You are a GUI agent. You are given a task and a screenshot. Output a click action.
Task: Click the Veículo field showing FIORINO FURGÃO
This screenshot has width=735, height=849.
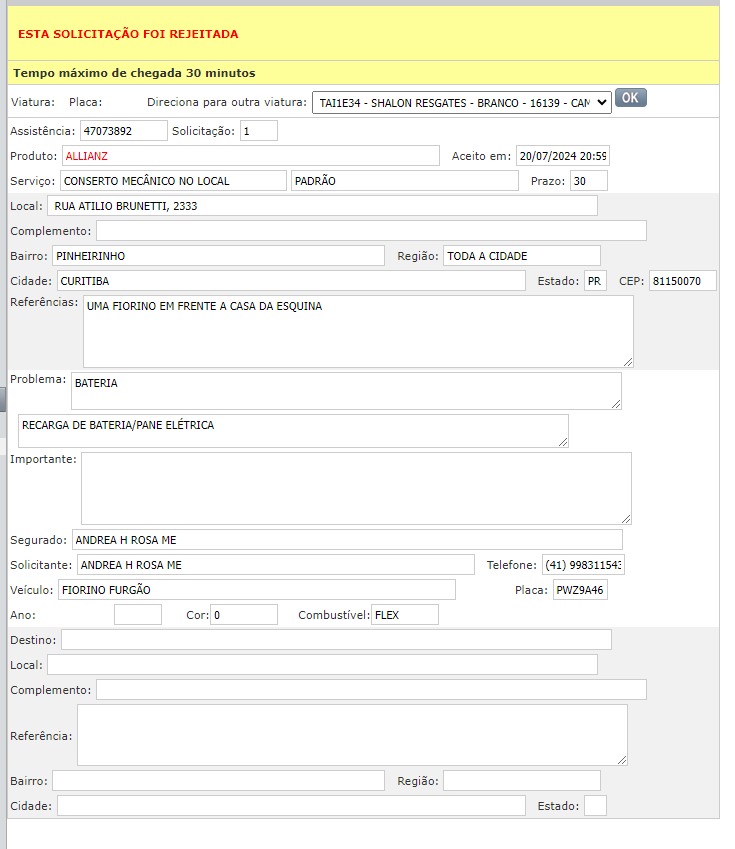click(x=256, y=590)
